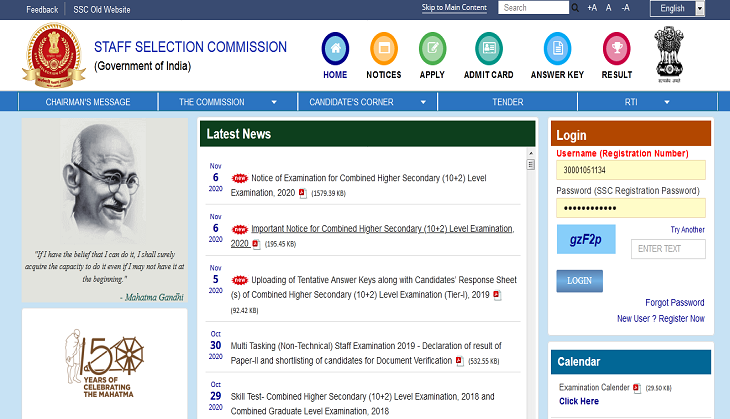Image resolution: width=730 pixels, height=419 pixels.
Task: Click the Password input field
Action: click(x=631, y=208)
